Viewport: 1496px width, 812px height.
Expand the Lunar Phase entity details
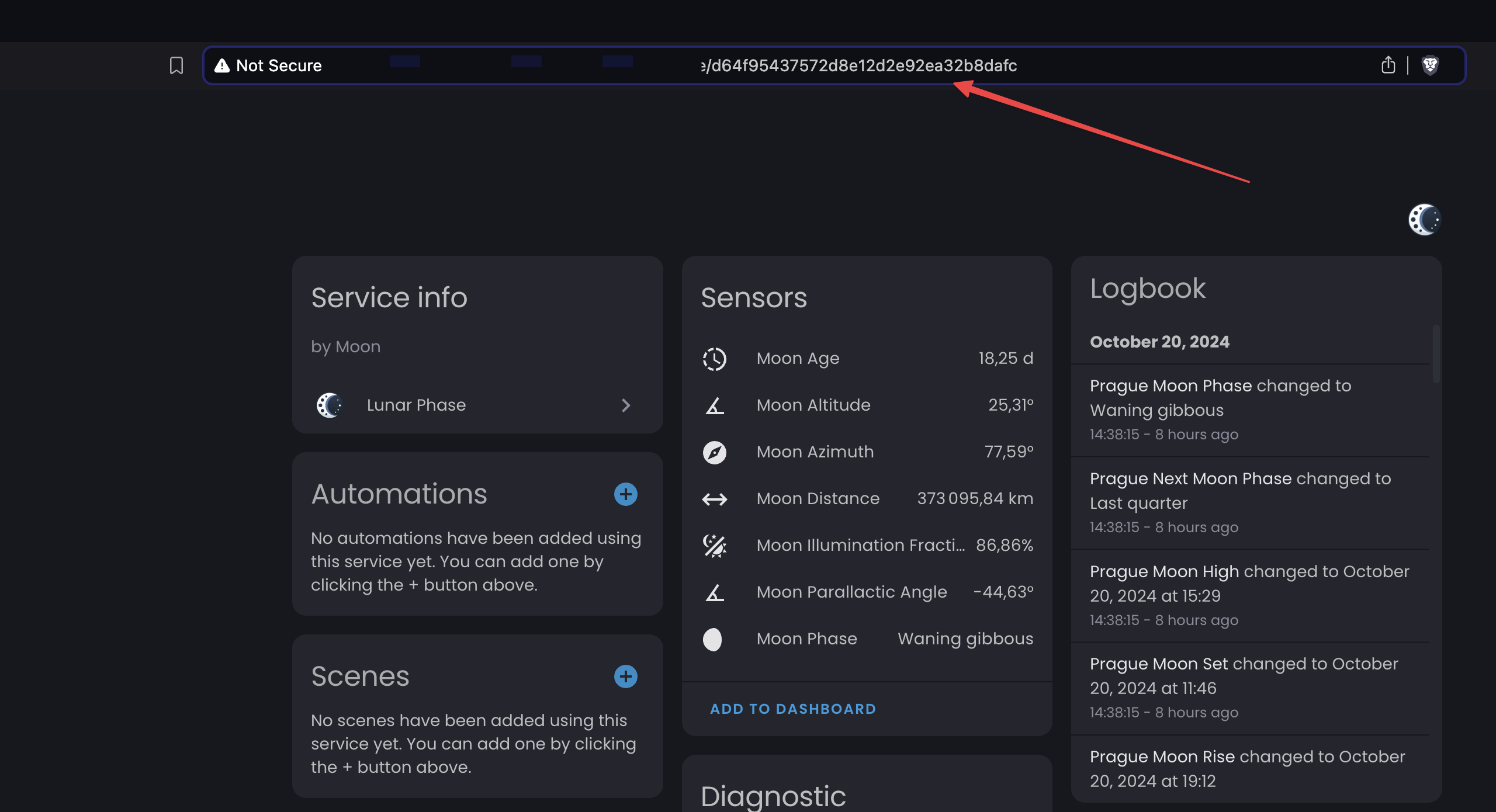coord(626,405)
